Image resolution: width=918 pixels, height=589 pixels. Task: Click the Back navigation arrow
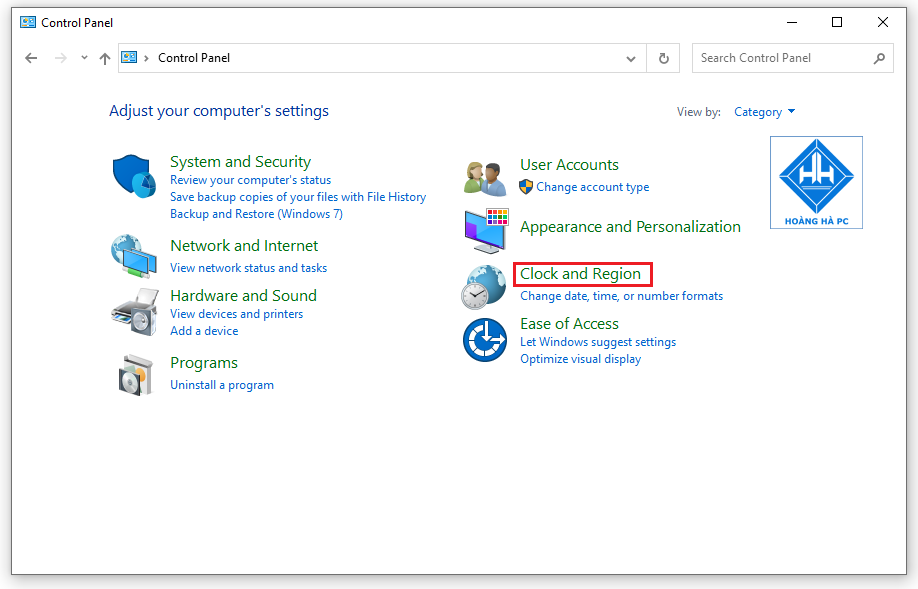coord(31,57)
